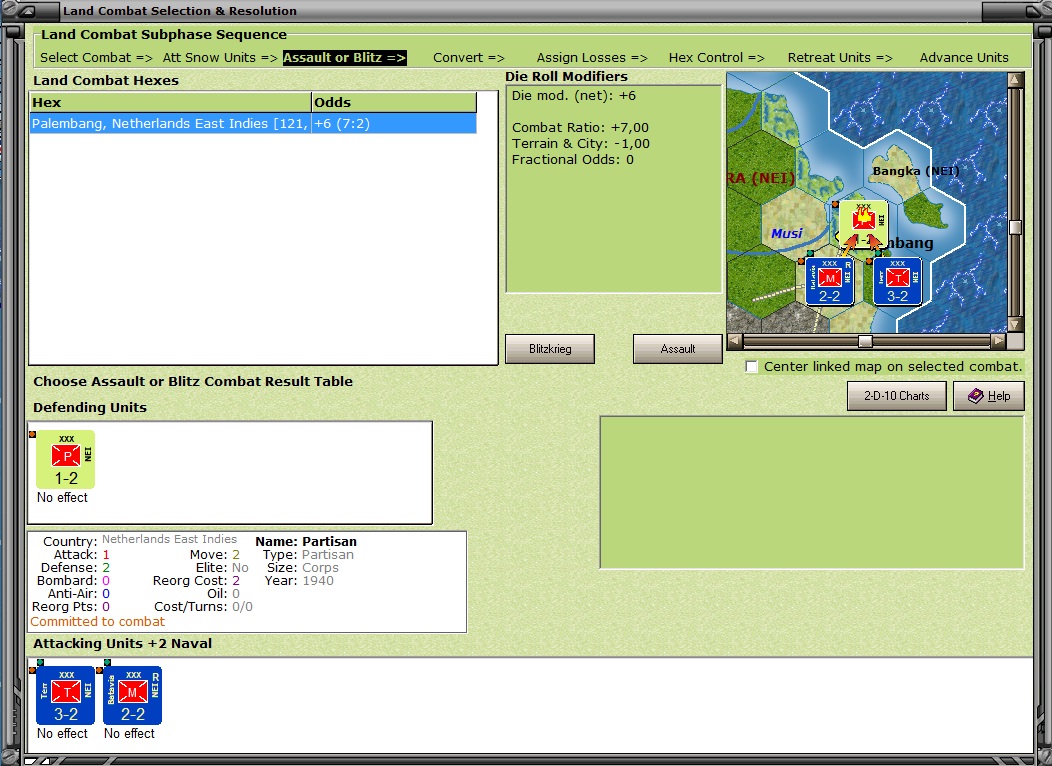1052x766 pixels.
Task: Click the Retreat Units subphase label
Action: [x=840, y=58]
